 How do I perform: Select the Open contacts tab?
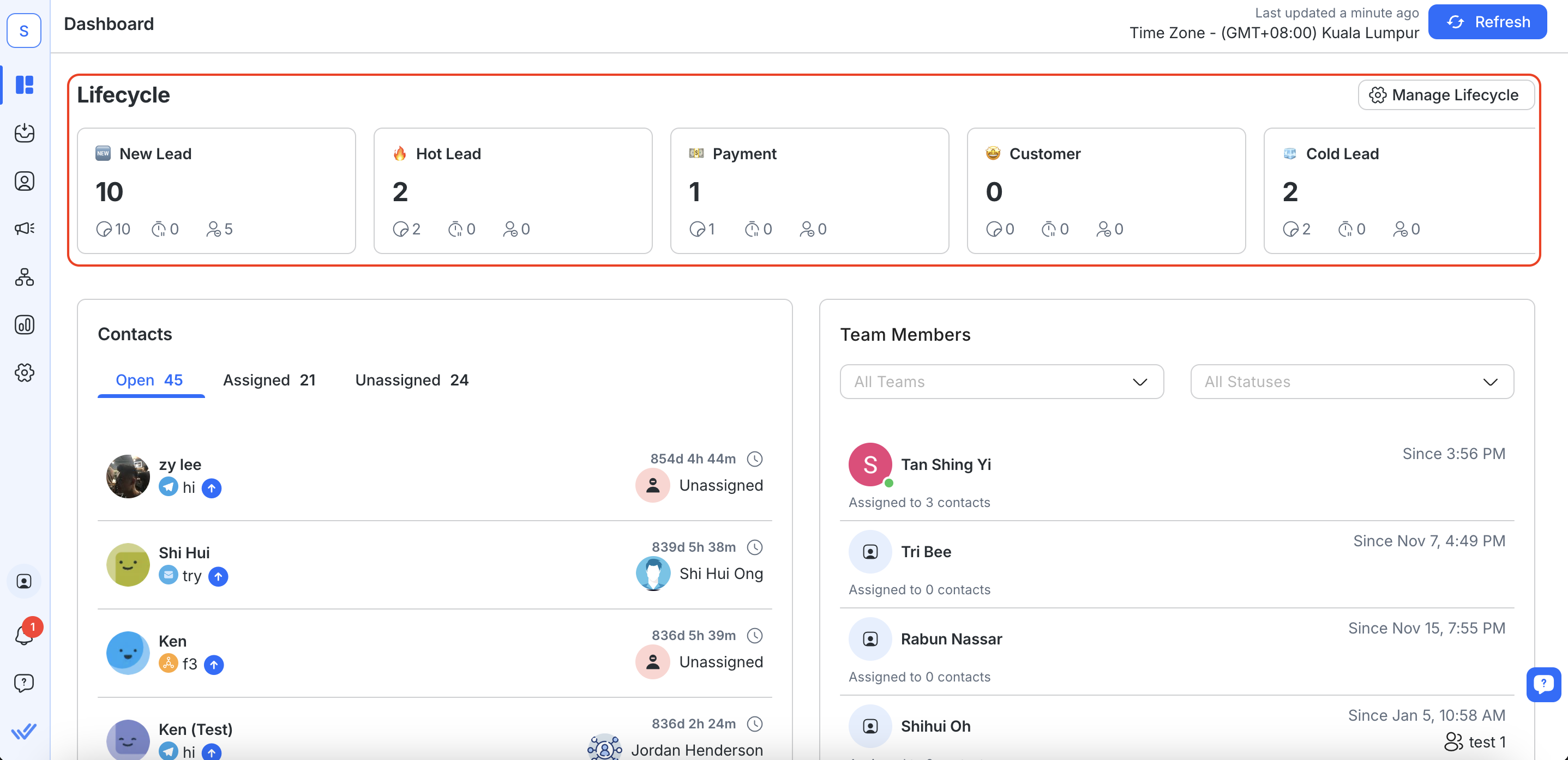pyautogui.click(x=150, y=381)
